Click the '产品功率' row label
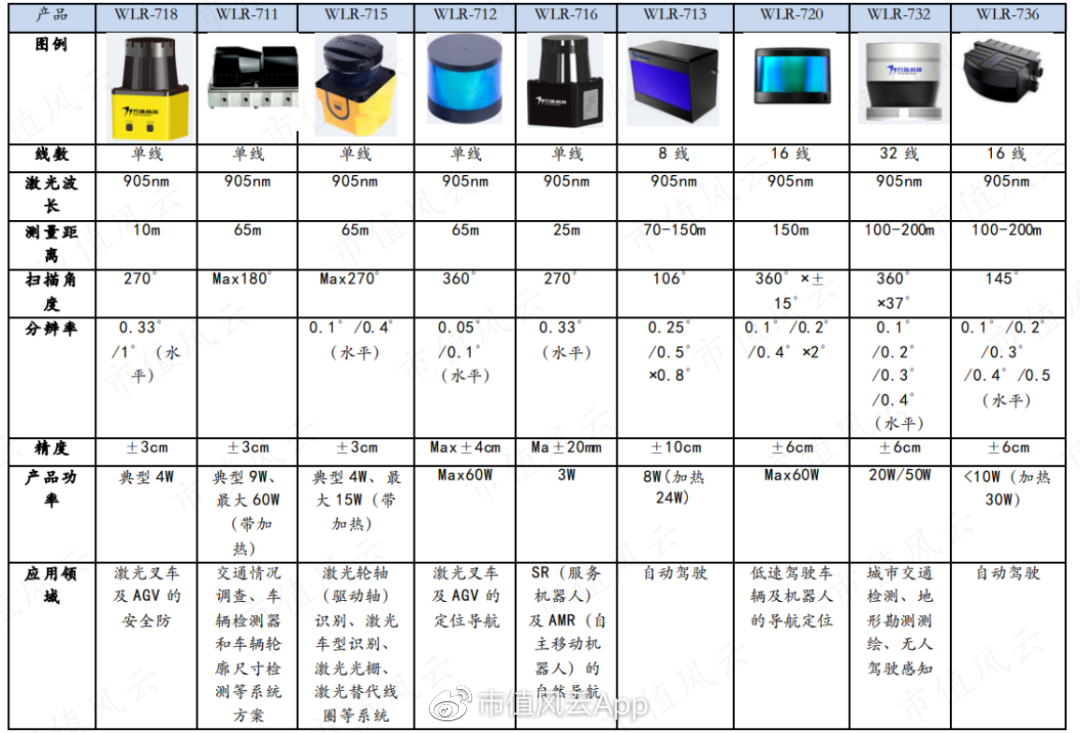The width and height of the screenshot is (1080, 733). pos(52,488)
